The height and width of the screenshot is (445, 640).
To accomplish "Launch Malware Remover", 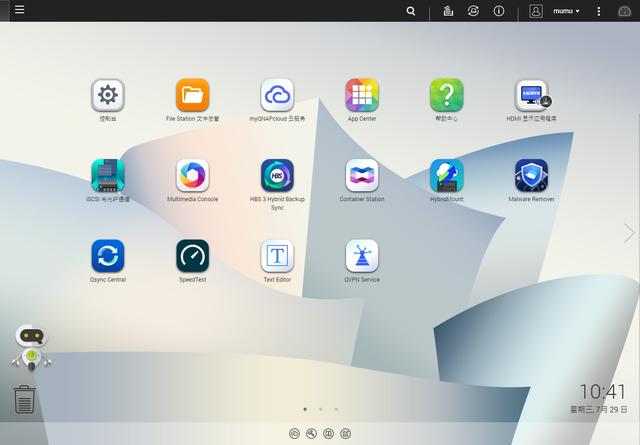I will (531, 176).
